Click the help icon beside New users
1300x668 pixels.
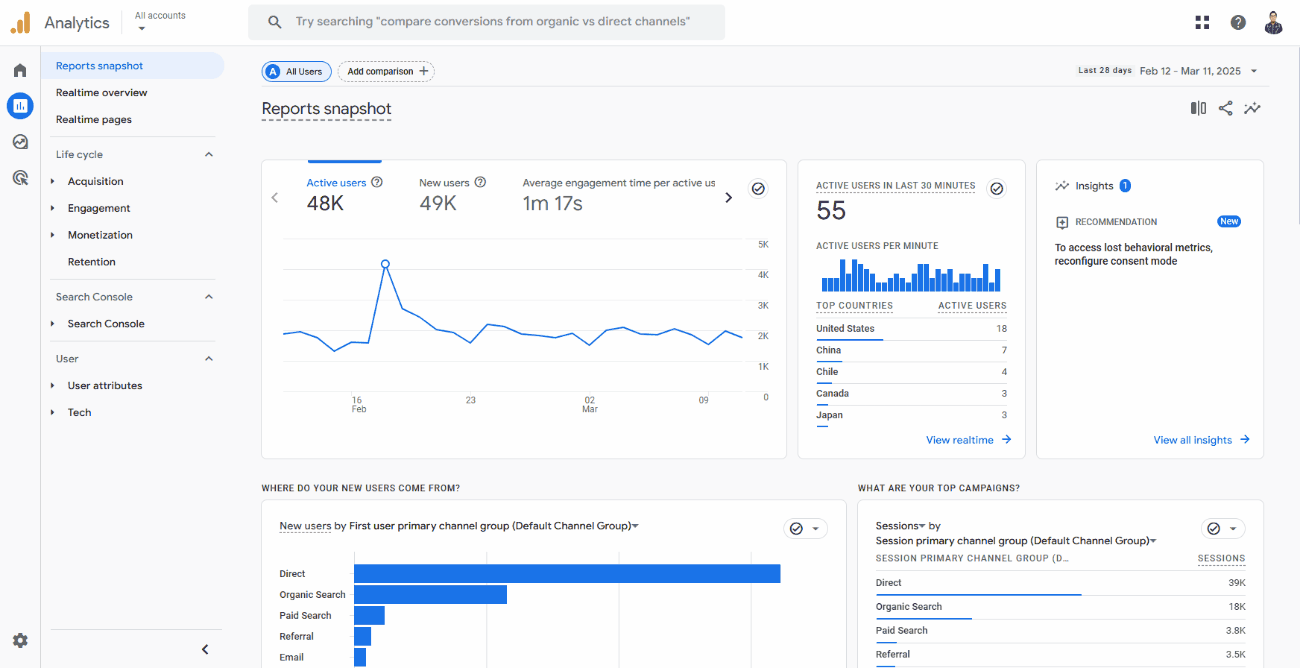(480, 183)
